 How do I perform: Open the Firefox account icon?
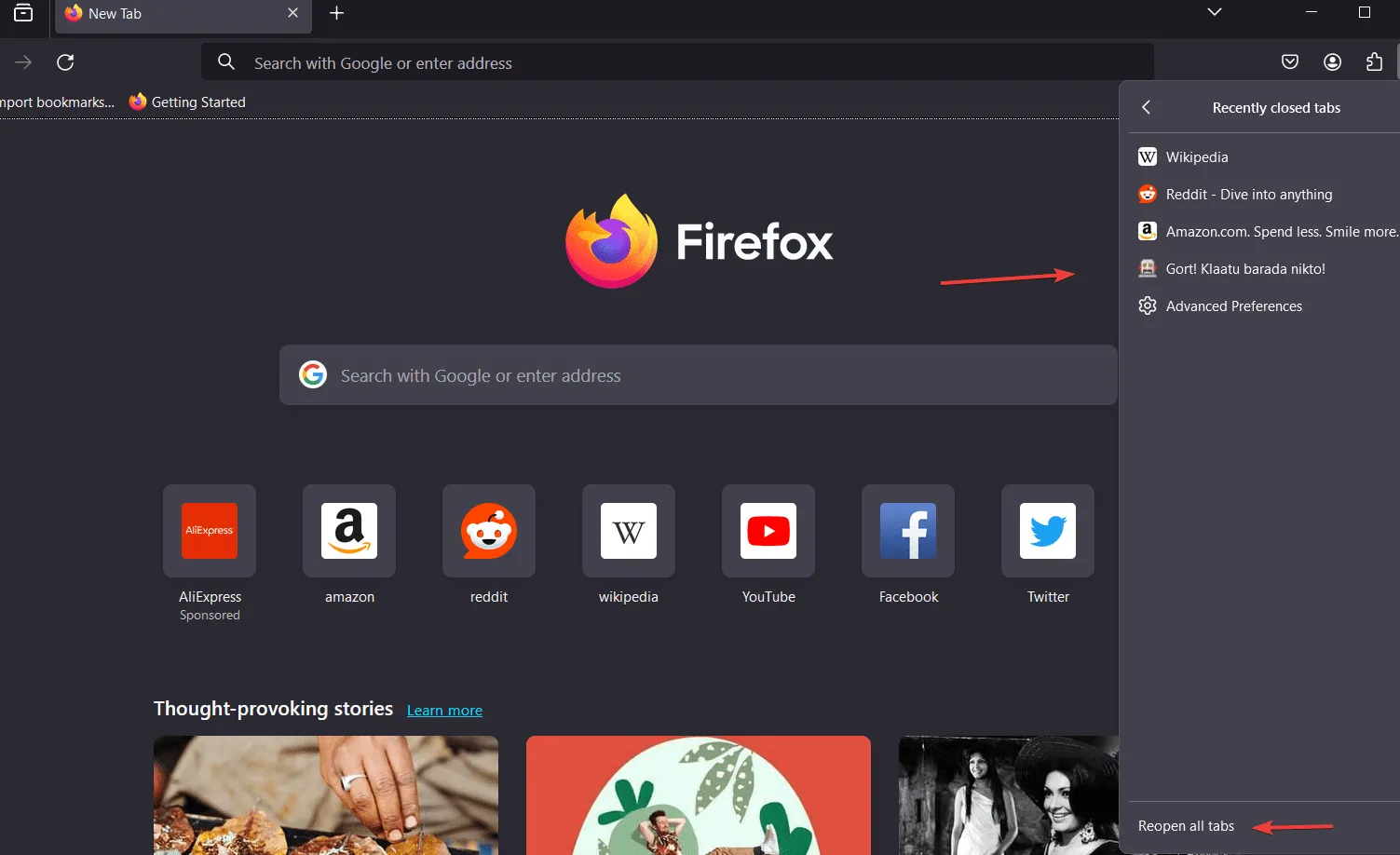click(x=1333, y=62)
